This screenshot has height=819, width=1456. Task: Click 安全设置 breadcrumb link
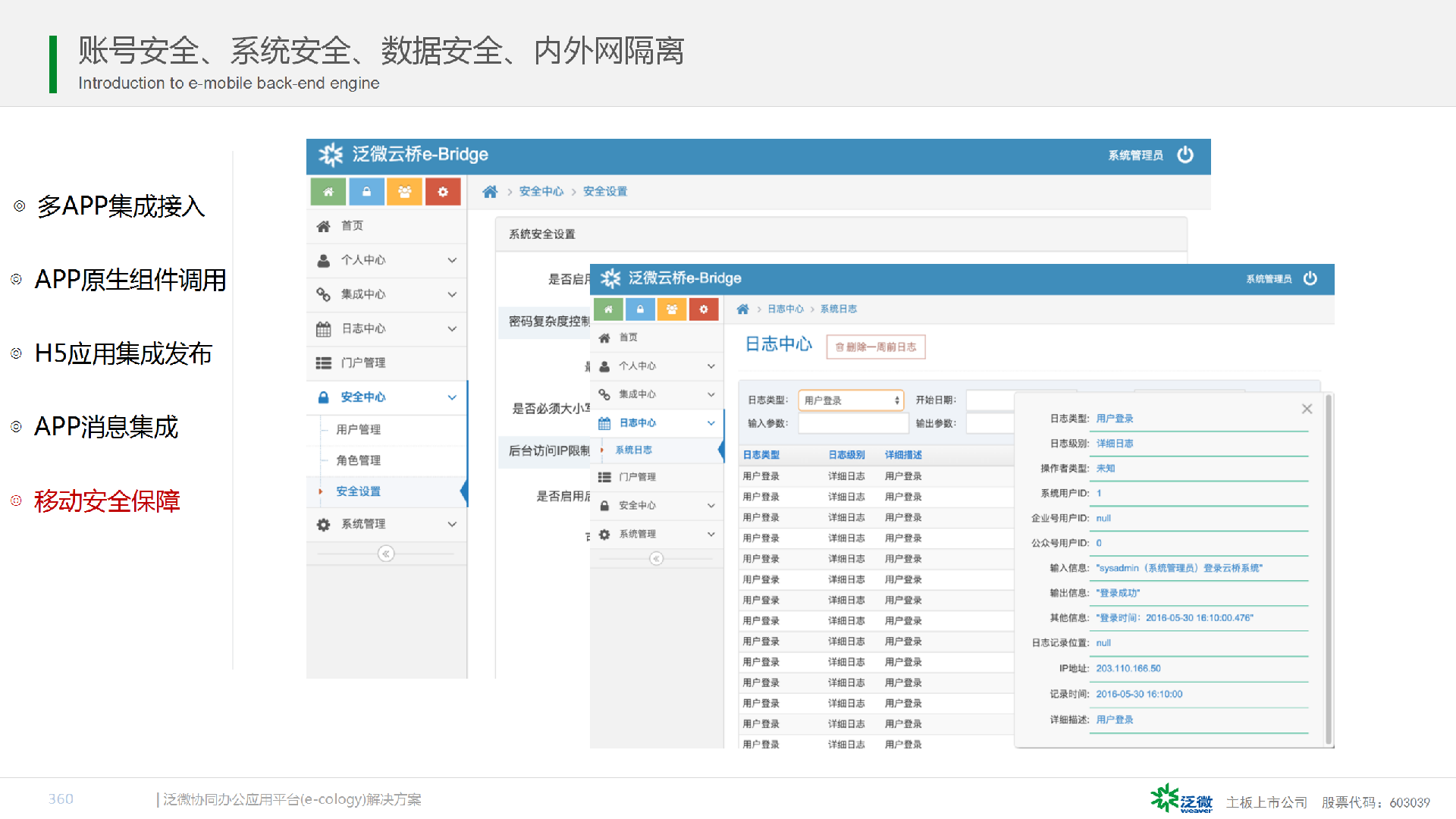coord(605,192)
